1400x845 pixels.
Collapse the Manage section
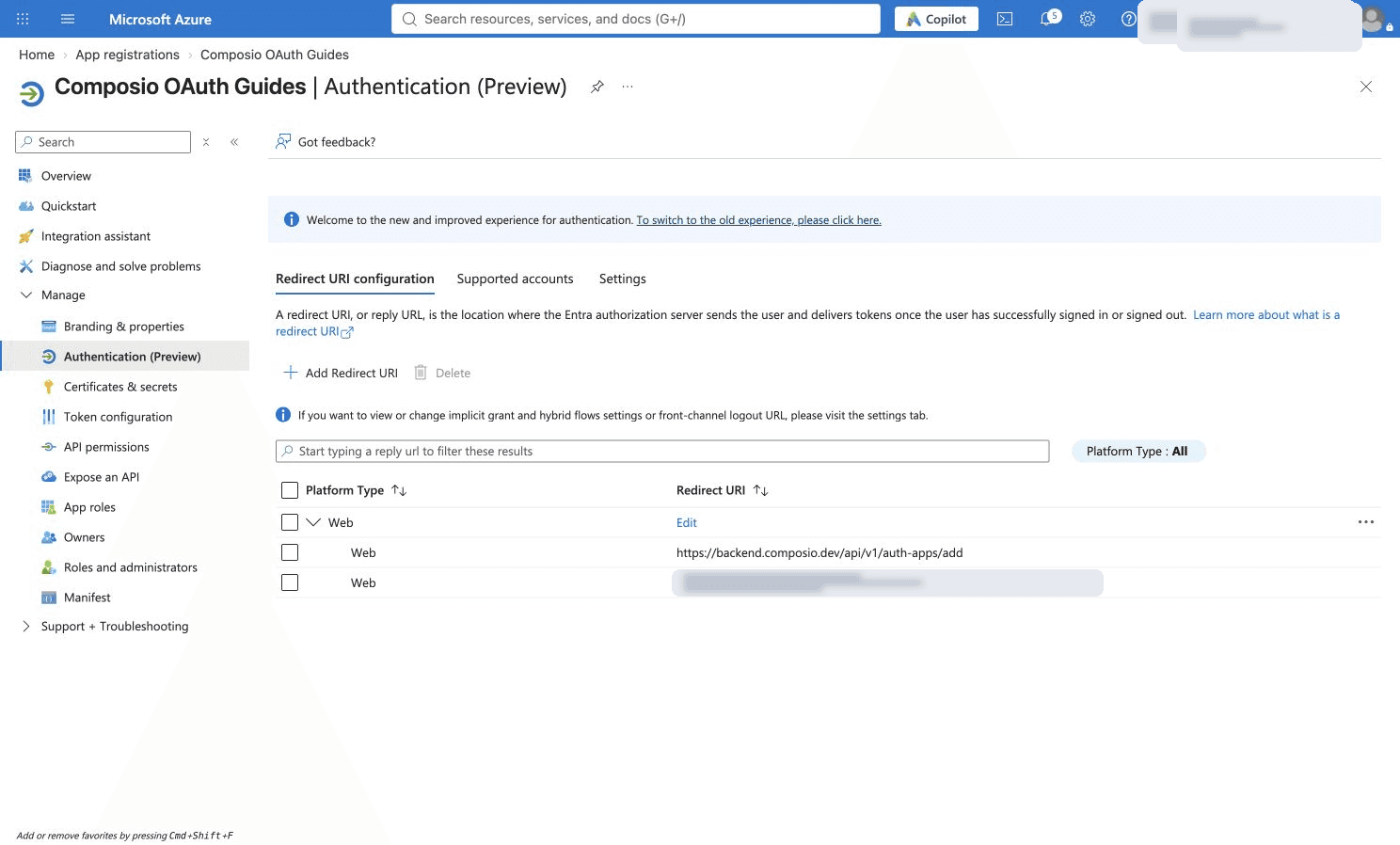tap(26, 295)
